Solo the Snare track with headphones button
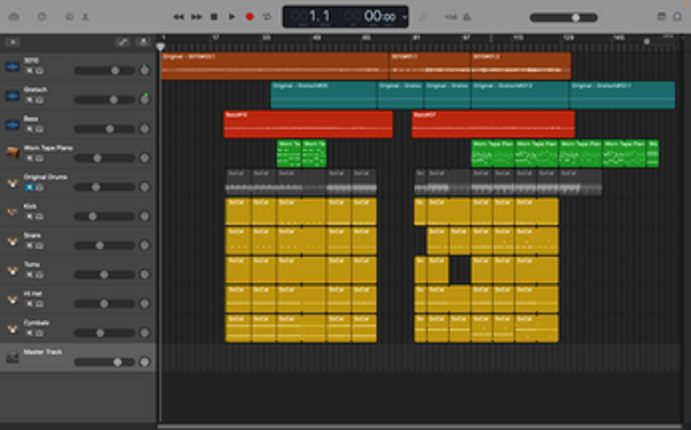The width and height of the screenshot is (691, 430). coord(39,245)
